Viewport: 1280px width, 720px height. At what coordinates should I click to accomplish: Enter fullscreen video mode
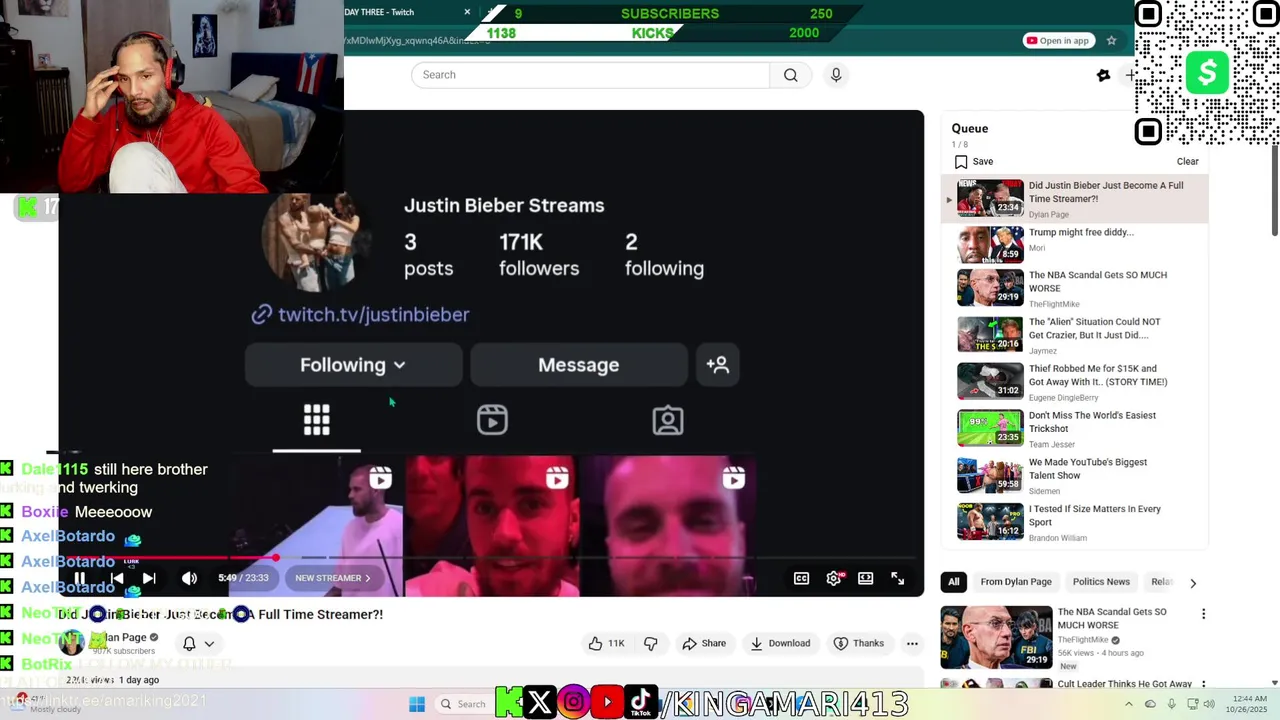898,578
